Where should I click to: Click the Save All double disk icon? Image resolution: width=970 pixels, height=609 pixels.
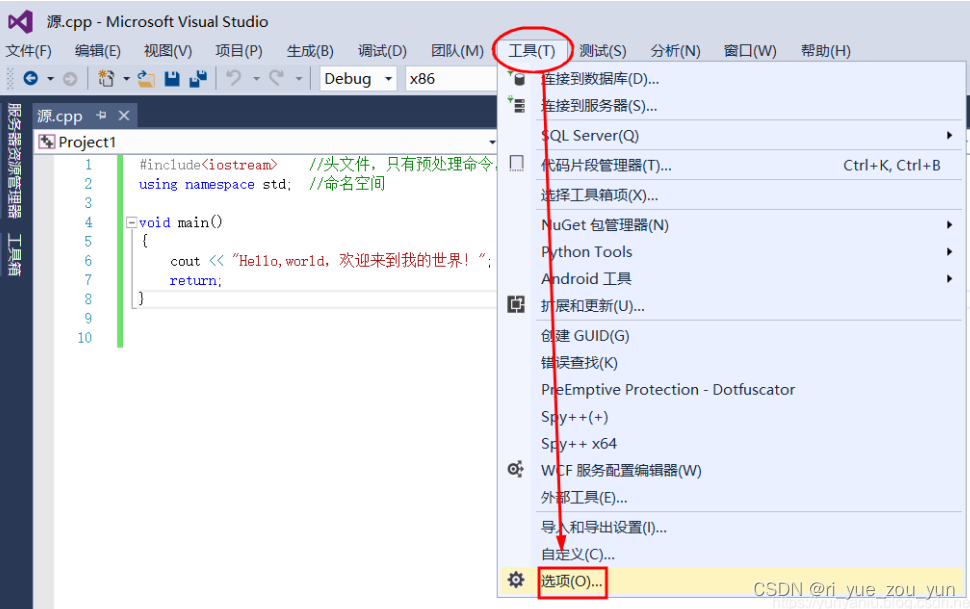click(198, 79)
